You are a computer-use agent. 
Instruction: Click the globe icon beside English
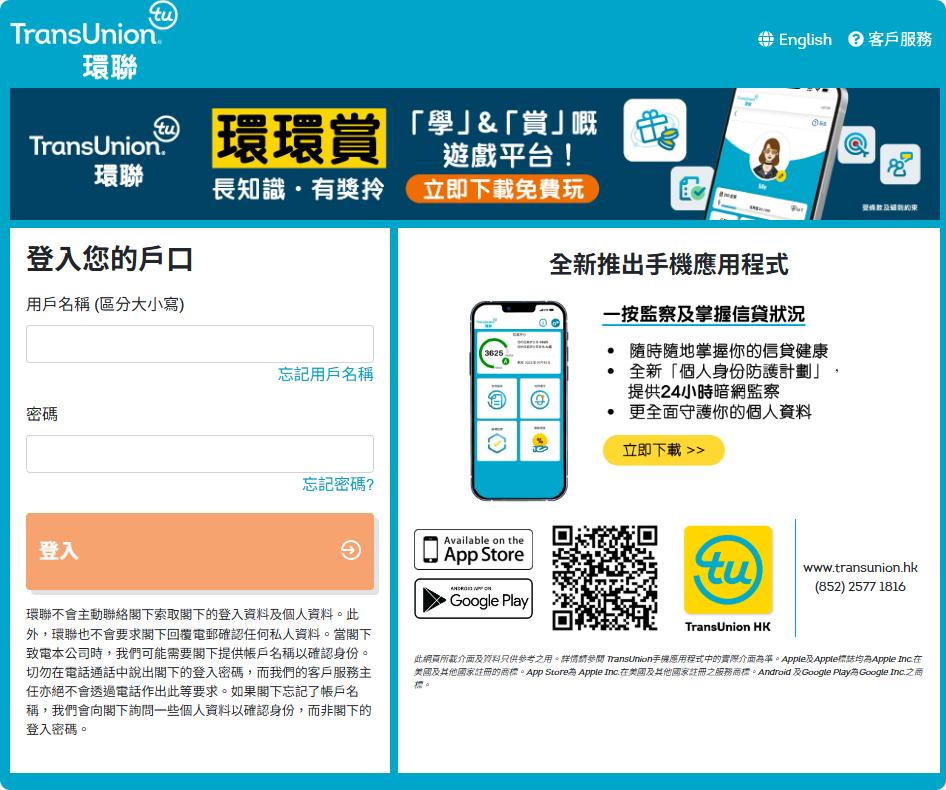click(765, 40)
